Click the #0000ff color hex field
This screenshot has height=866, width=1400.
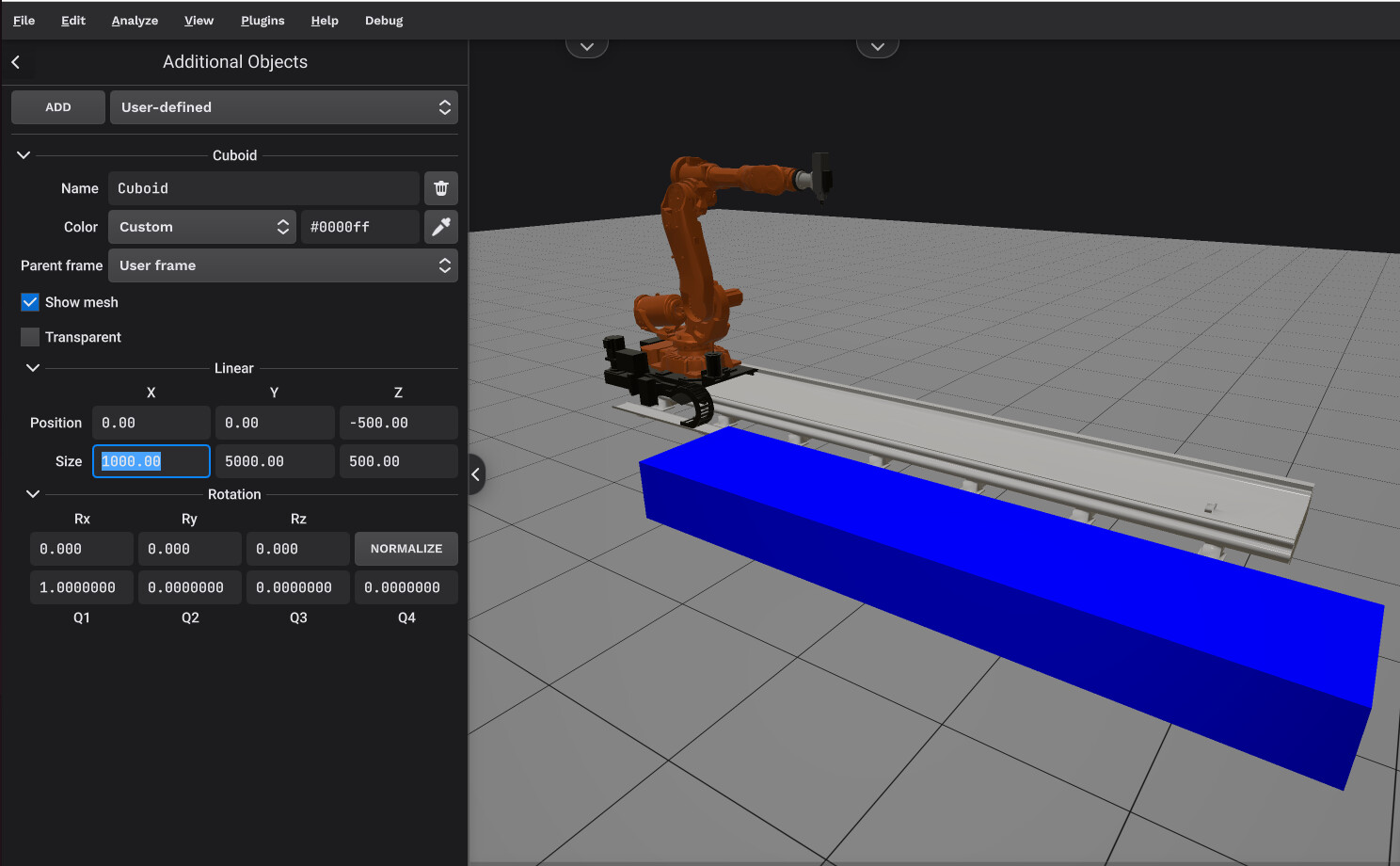(359, 227)
